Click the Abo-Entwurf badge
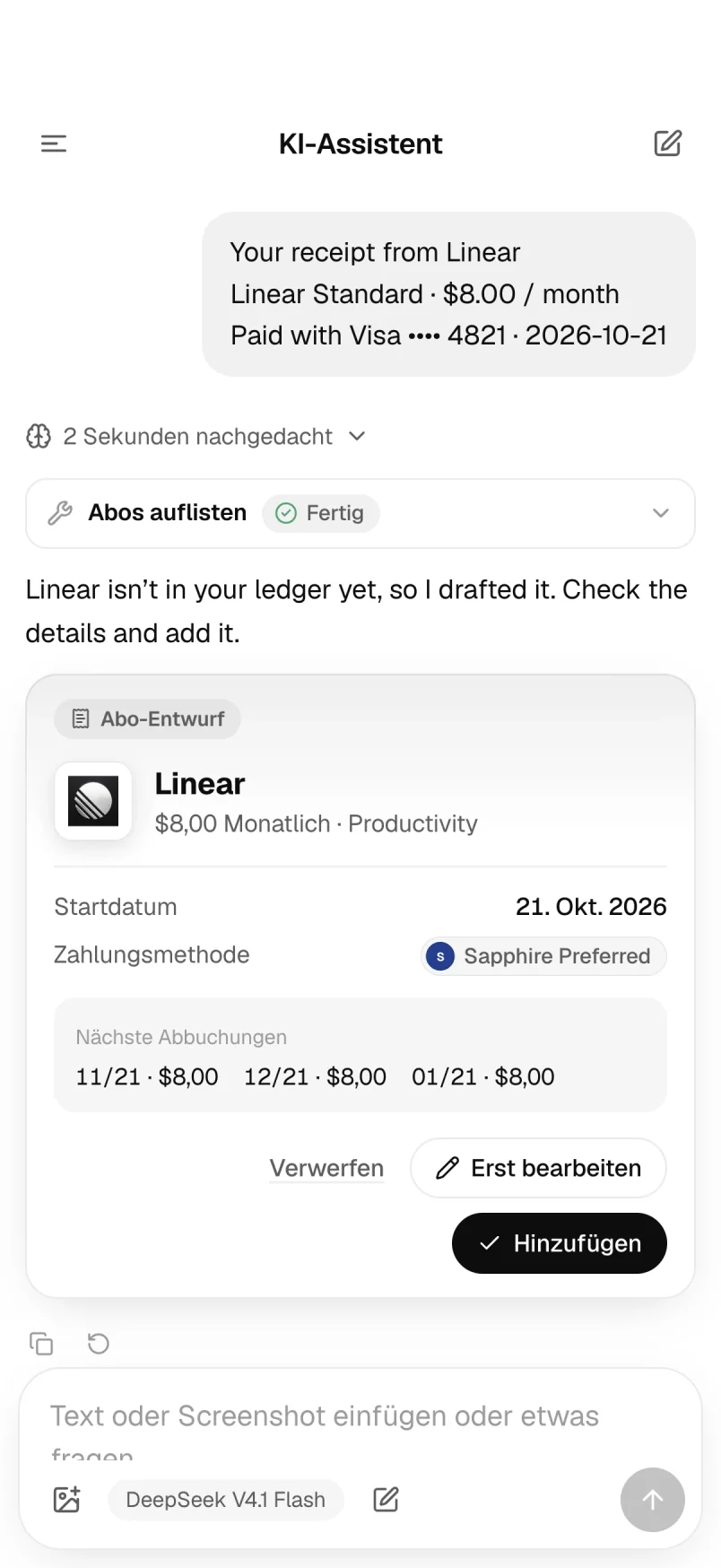Screen dimensions: 721x1568 [x=148, y=719]
